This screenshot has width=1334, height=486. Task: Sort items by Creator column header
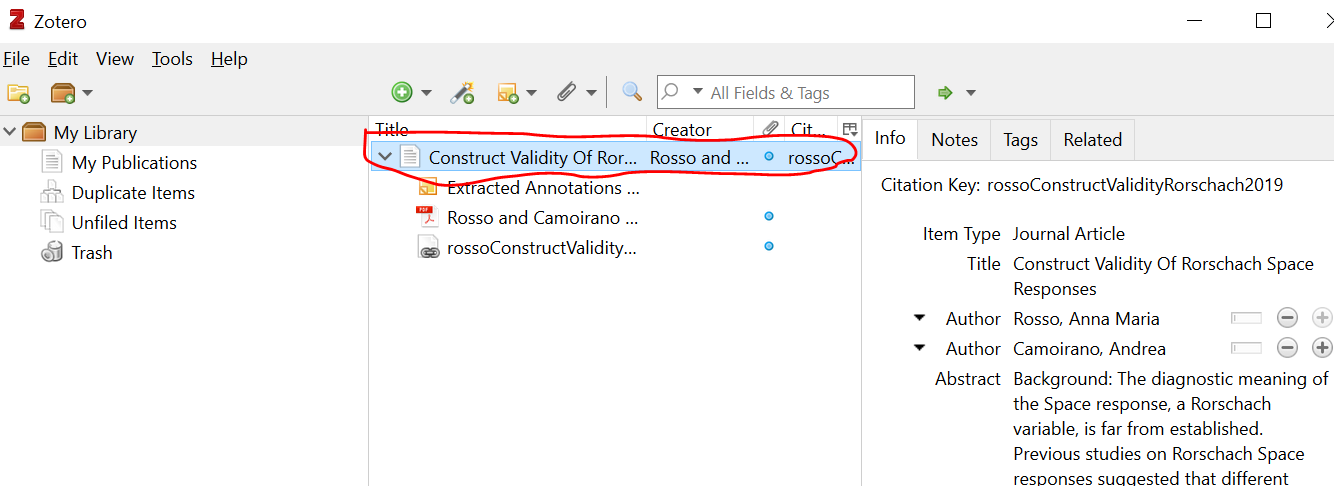[x=699, y=129]
